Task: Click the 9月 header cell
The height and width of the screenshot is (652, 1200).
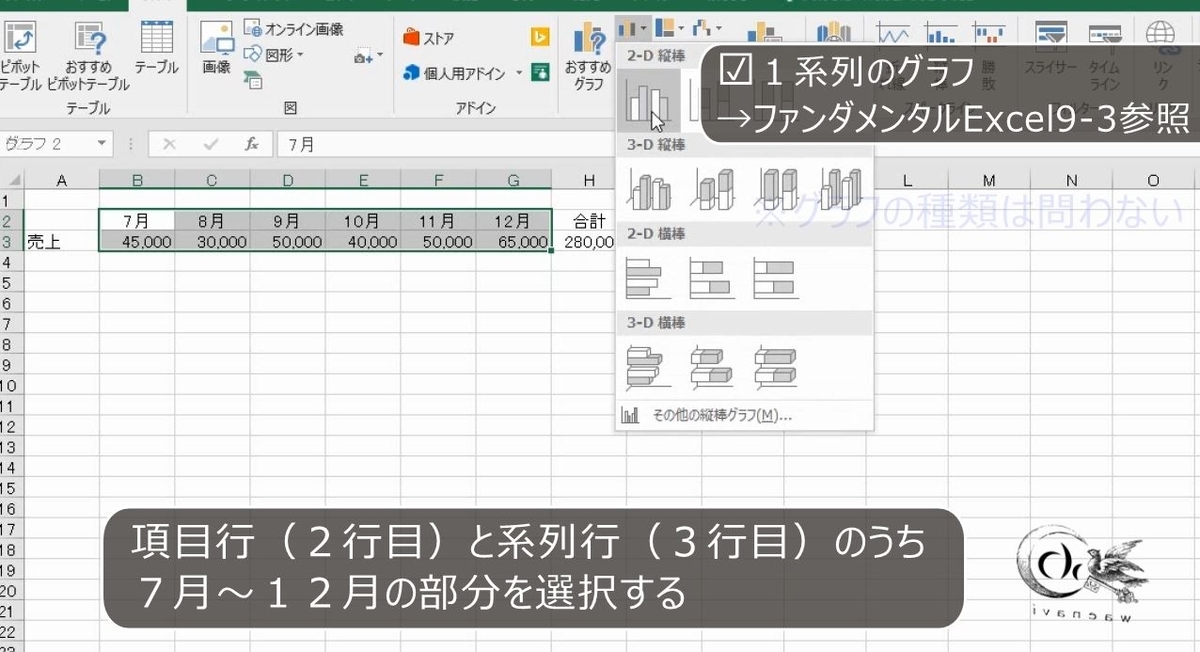Action: click(x=288, y=220)
